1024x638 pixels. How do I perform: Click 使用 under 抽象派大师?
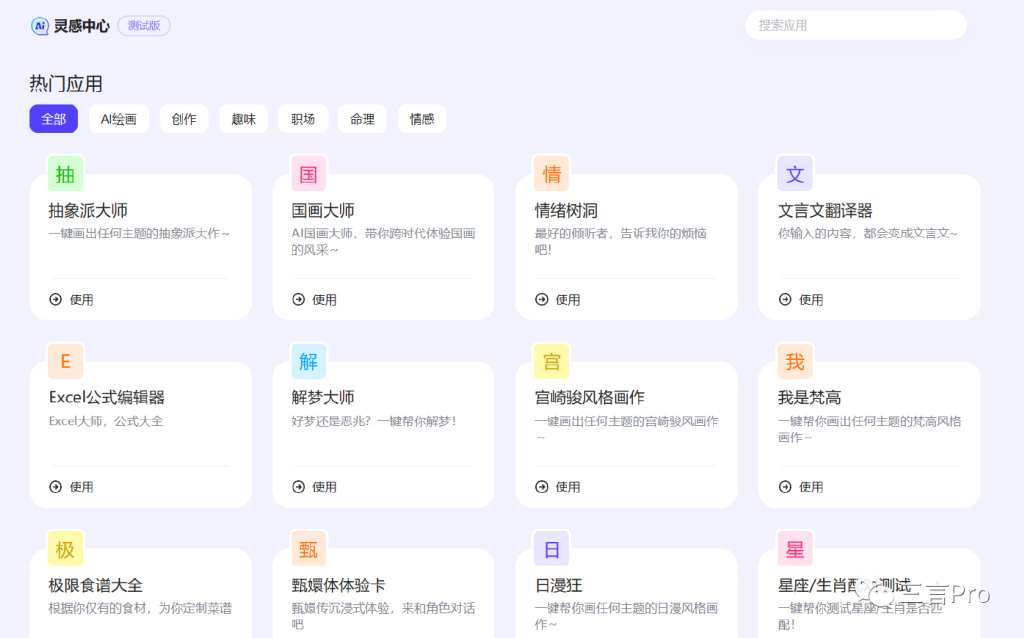coord(71,299)
